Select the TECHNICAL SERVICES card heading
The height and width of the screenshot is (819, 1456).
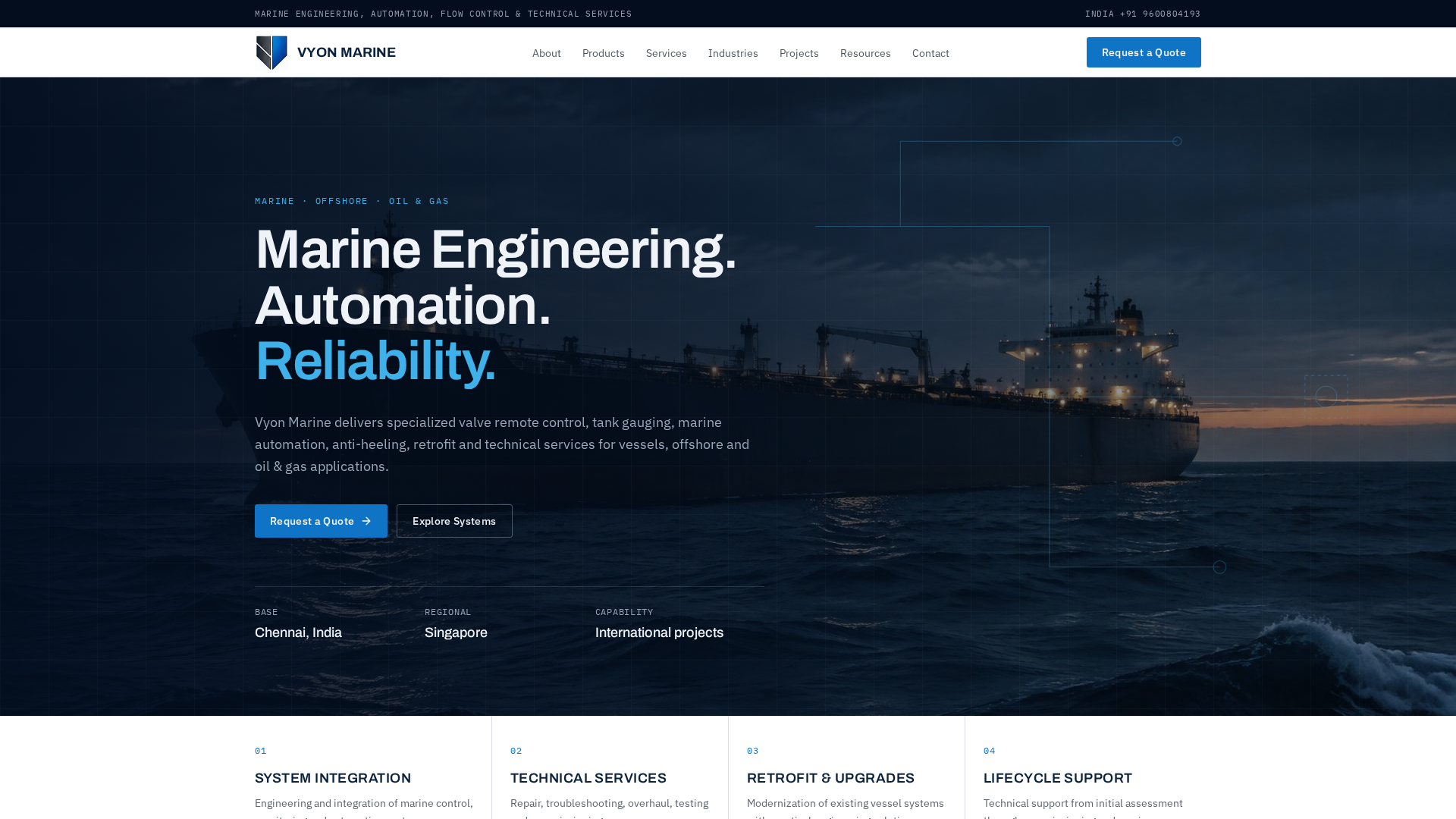(588, 778)
